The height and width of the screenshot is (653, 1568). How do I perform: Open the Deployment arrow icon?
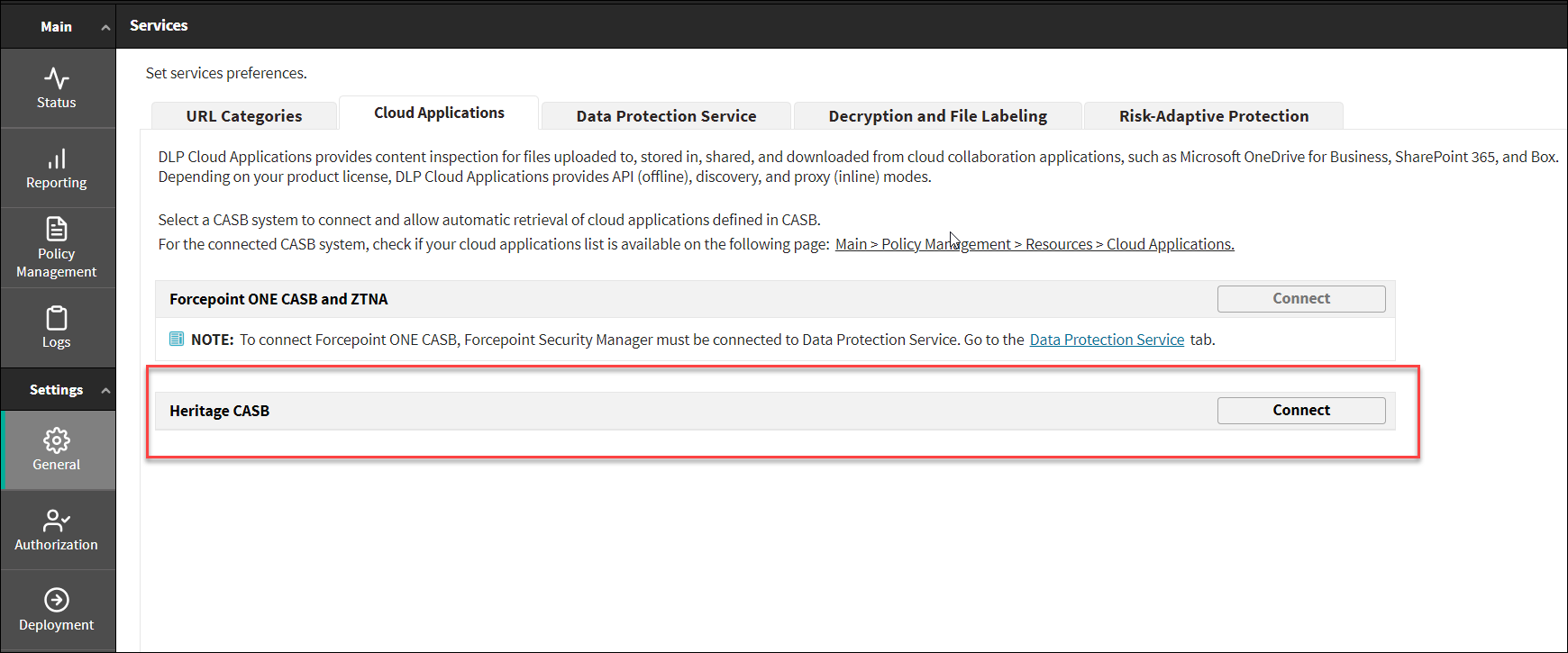[56, 600]
